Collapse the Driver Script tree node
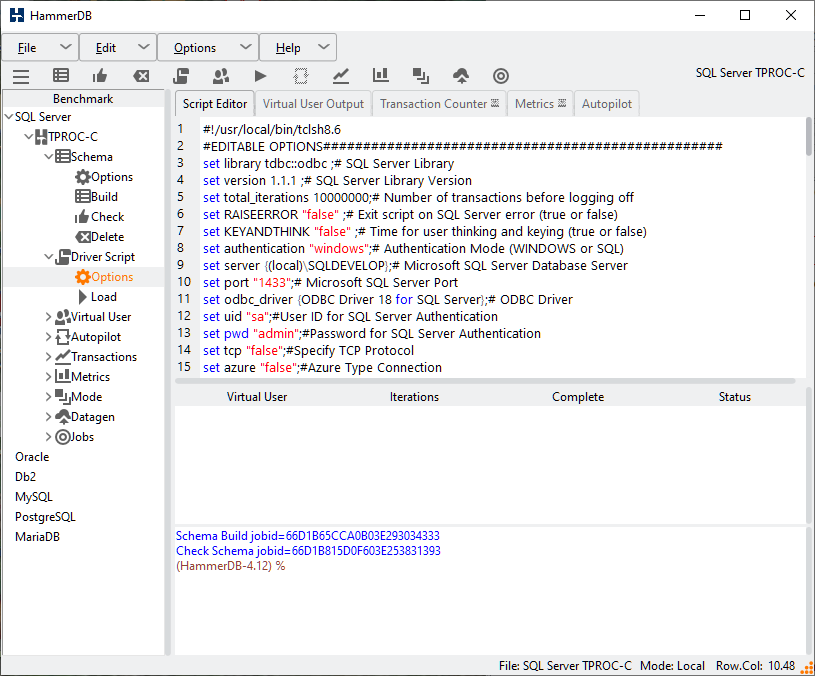The image size is (815, 676). (48, 257)
